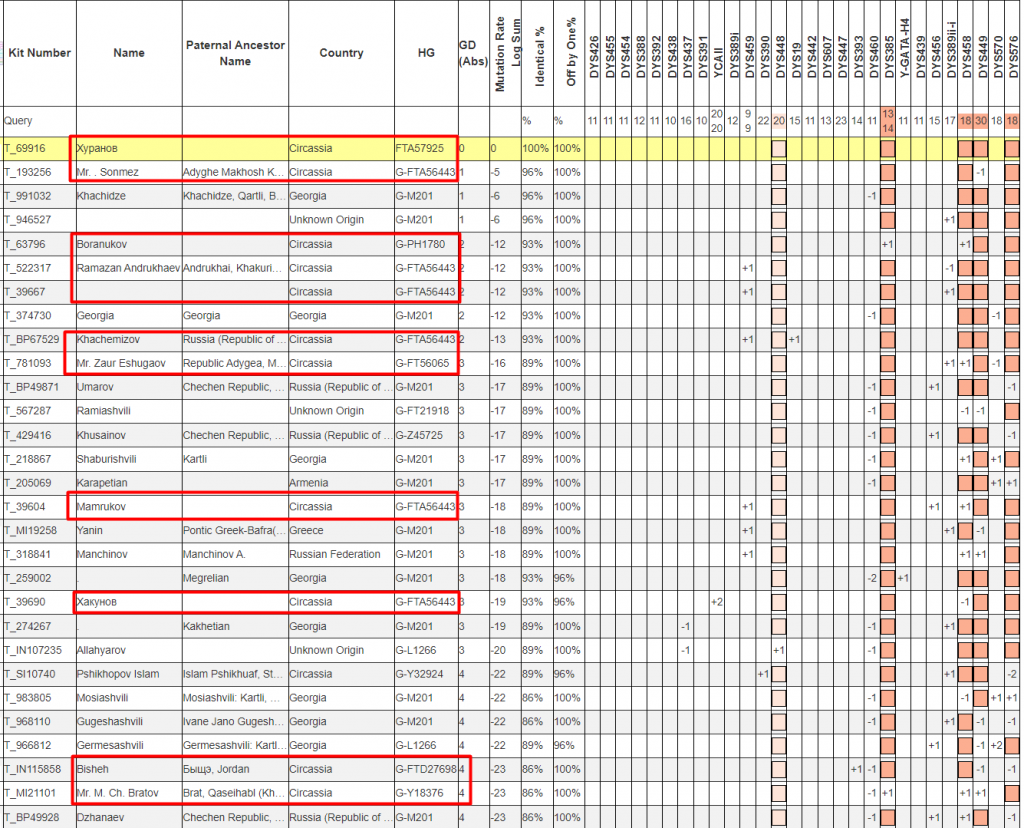Click kit number T_SI10740
The width and height of the screenshot is (1024, 828).
click(x=29, y=674)
